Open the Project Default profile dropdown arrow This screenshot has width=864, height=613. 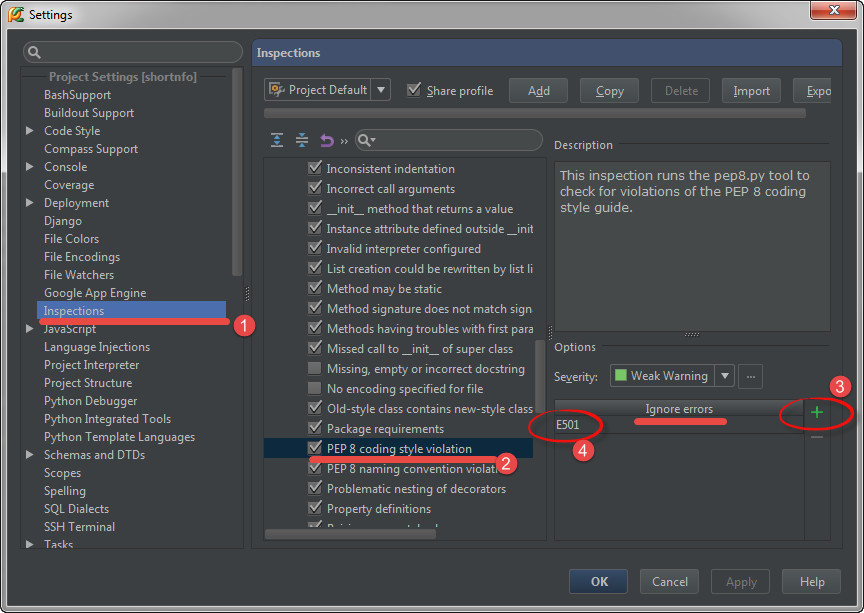pos(381,90)
